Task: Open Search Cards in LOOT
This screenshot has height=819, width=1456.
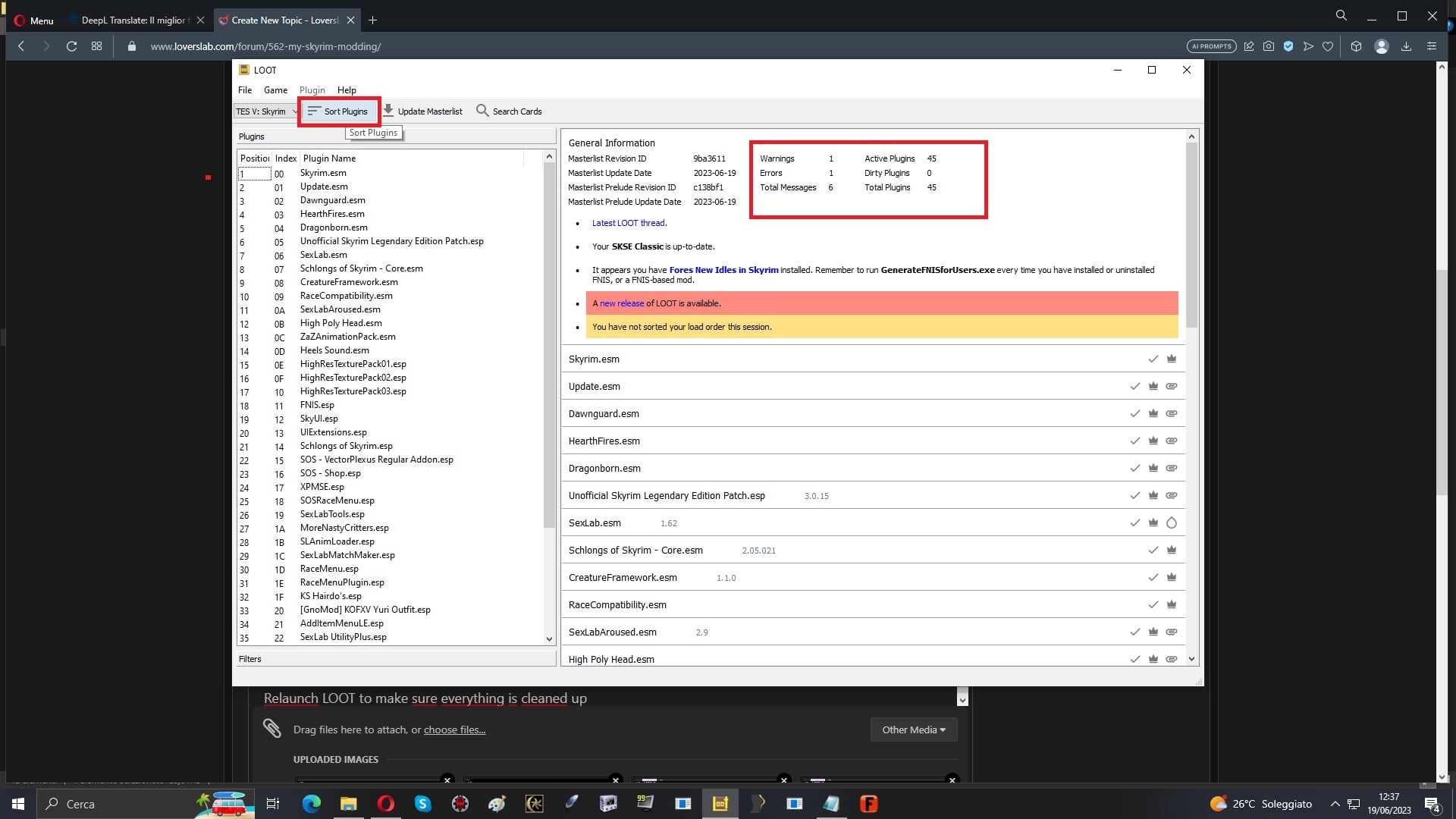Action: pos(509,111)
